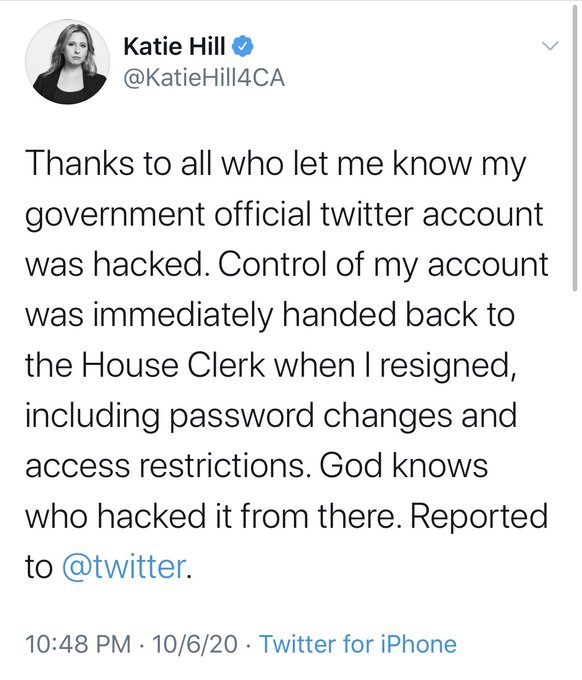Click the word "Reported" in the tweet
Screen dimensions: 582x680
[479, 518]
